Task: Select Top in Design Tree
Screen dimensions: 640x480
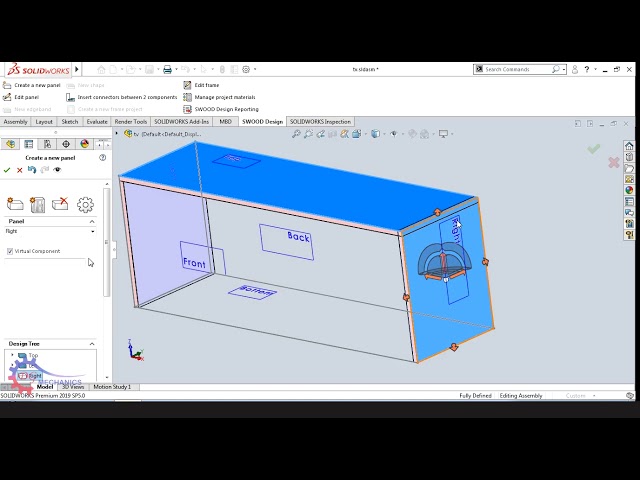Action: tap(33, 356)
